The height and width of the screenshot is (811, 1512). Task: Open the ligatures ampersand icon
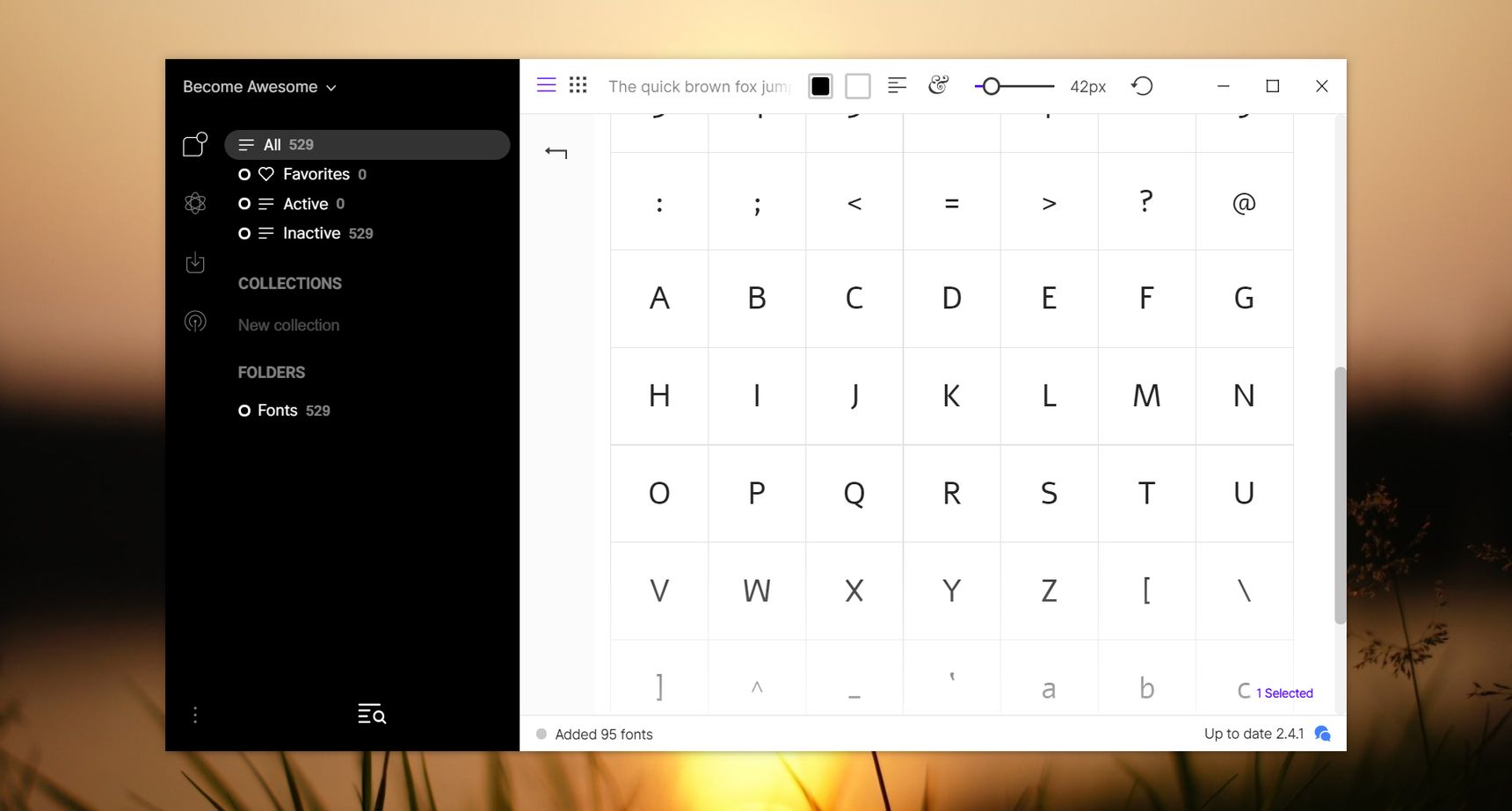(939, 85)
